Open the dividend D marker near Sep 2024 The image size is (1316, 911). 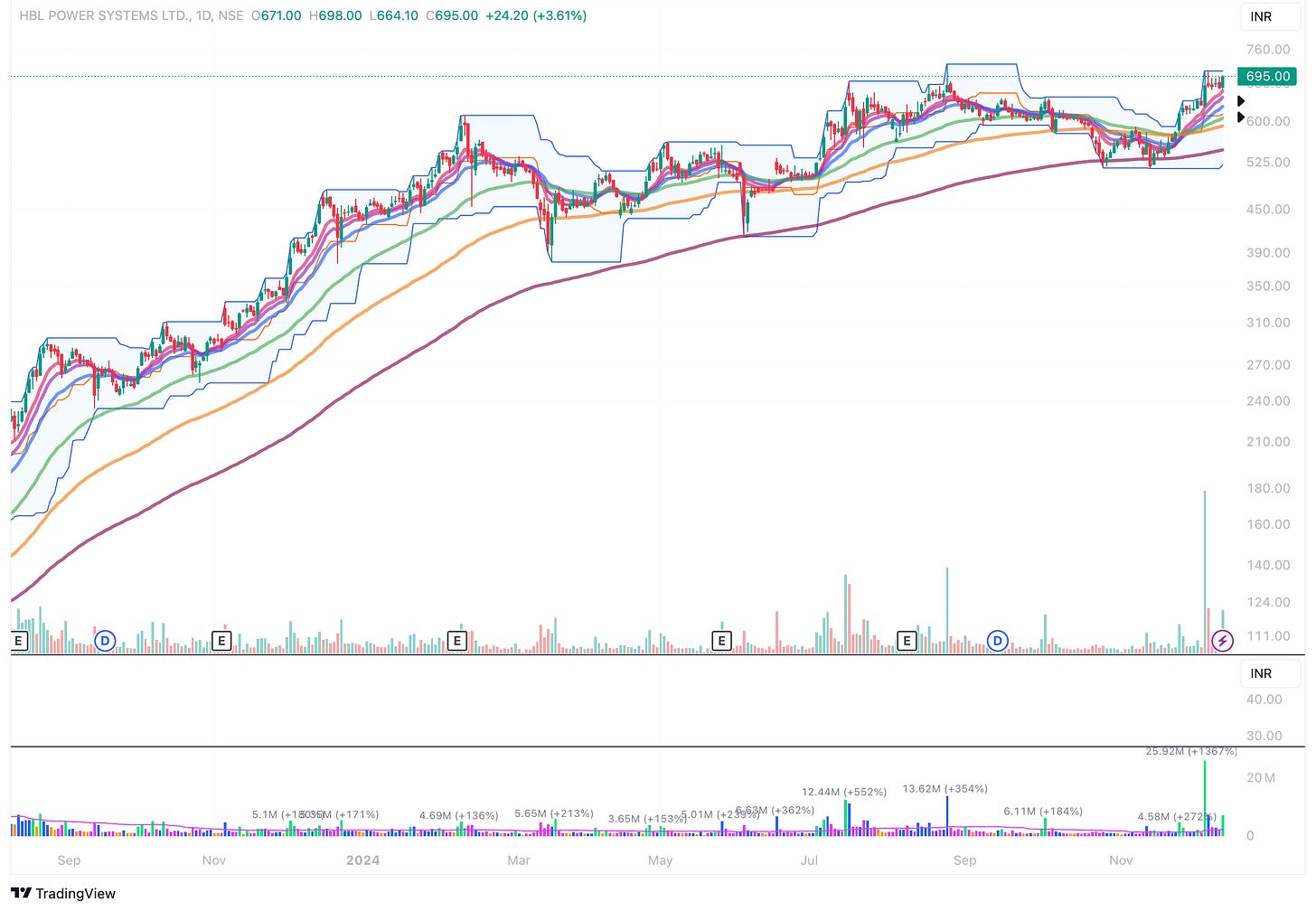point(997,642)
